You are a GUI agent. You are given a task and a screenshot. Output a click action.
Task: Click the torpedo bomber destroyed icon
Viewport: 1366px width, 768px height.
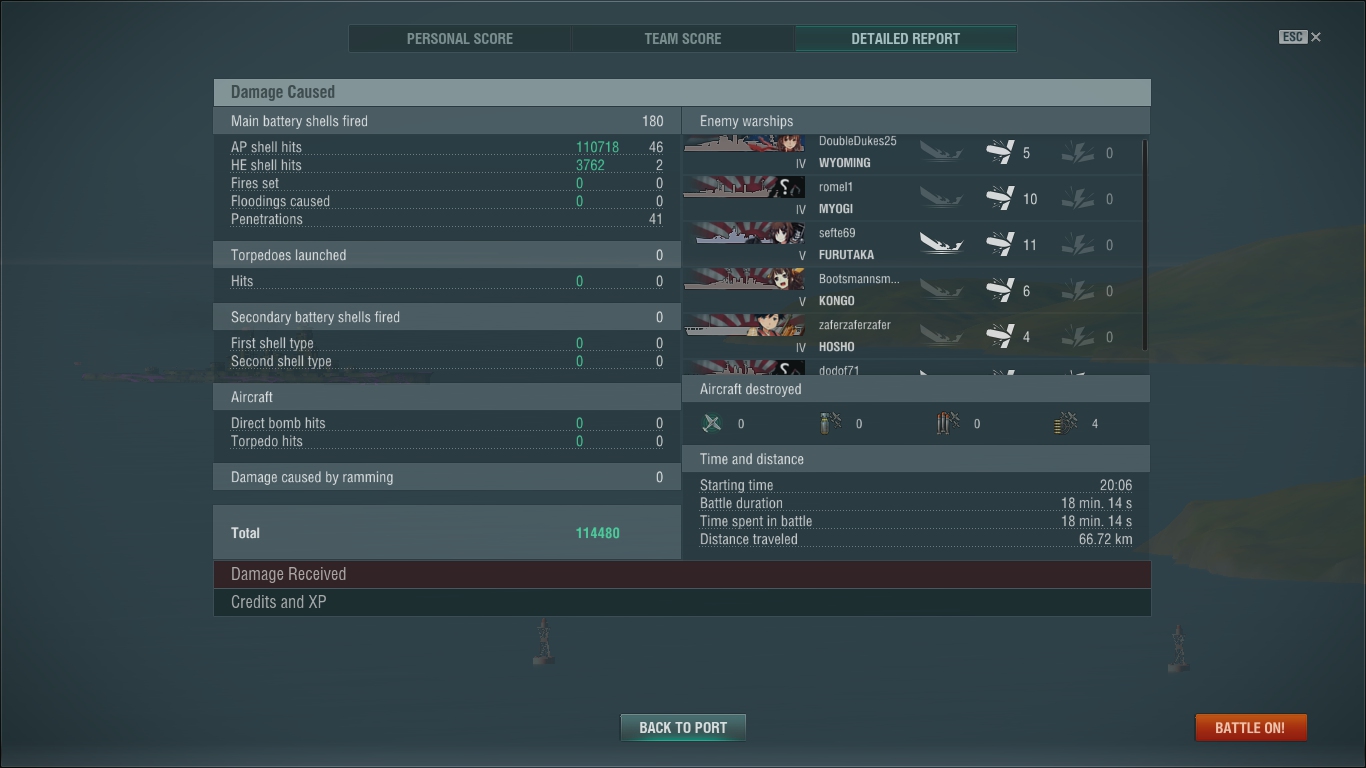coord(948,423)
